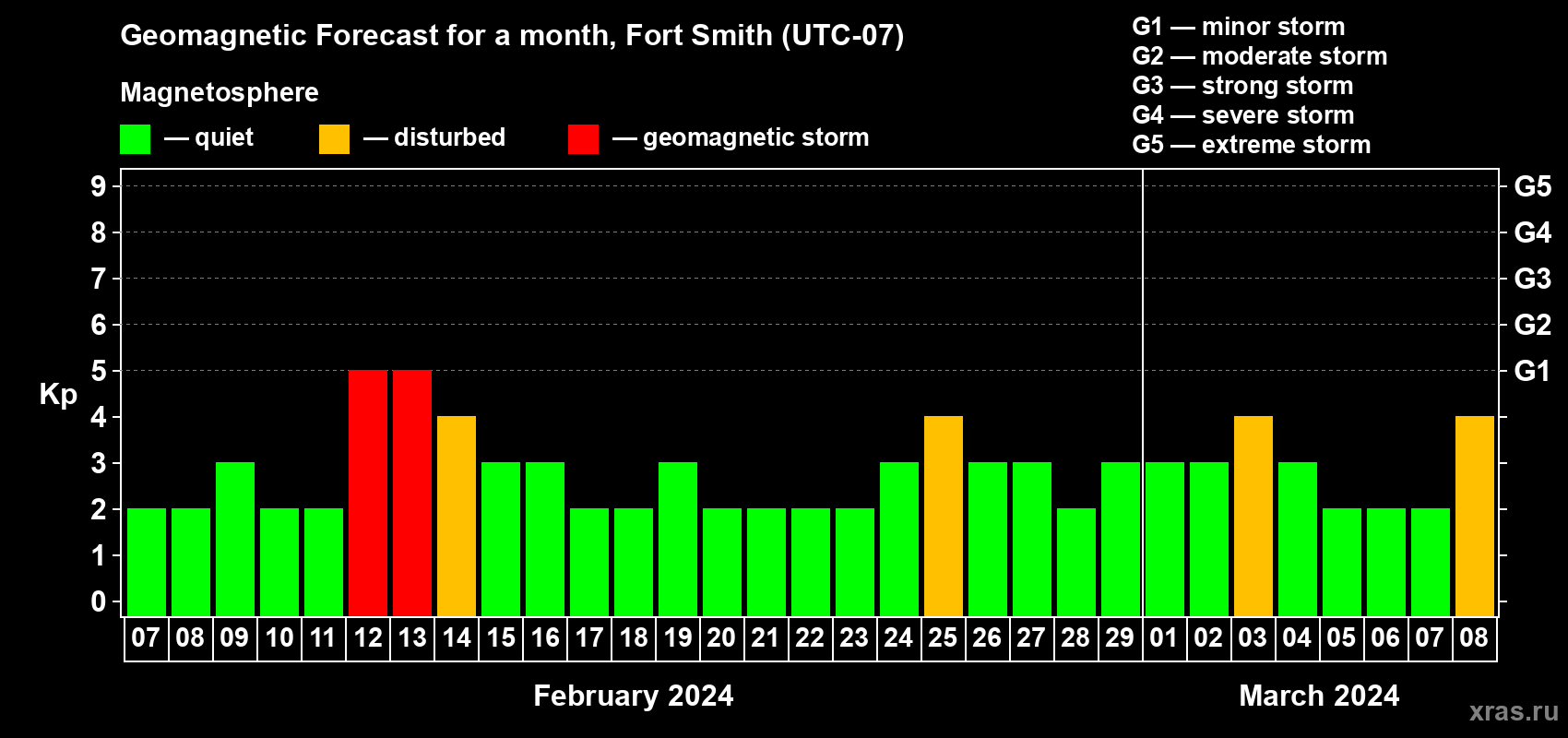The image size is (1568, 738).
Task: Click the March 2024 month label
Action: (x=1319, y=696)
